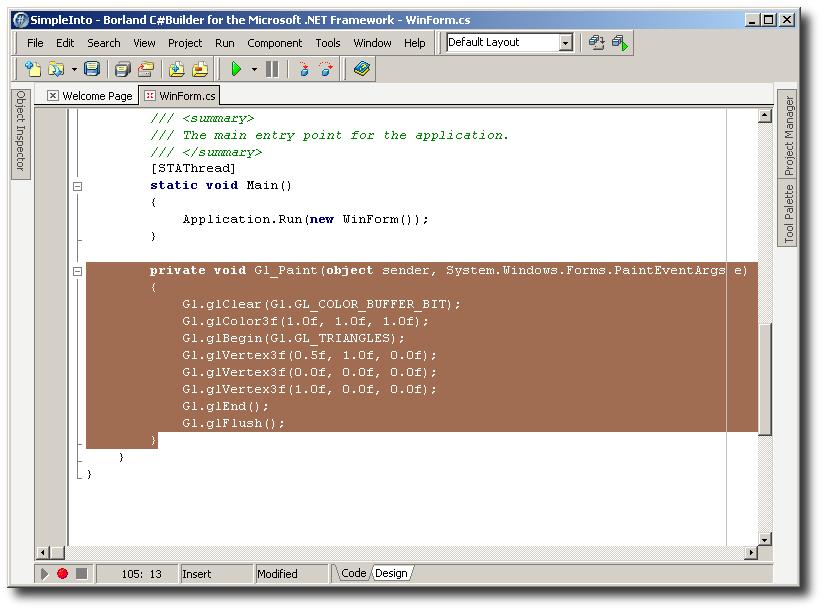The image size is (824, 611).
Task: Open the recent files dropdown arrow beside Open
Action: [74, 69]
